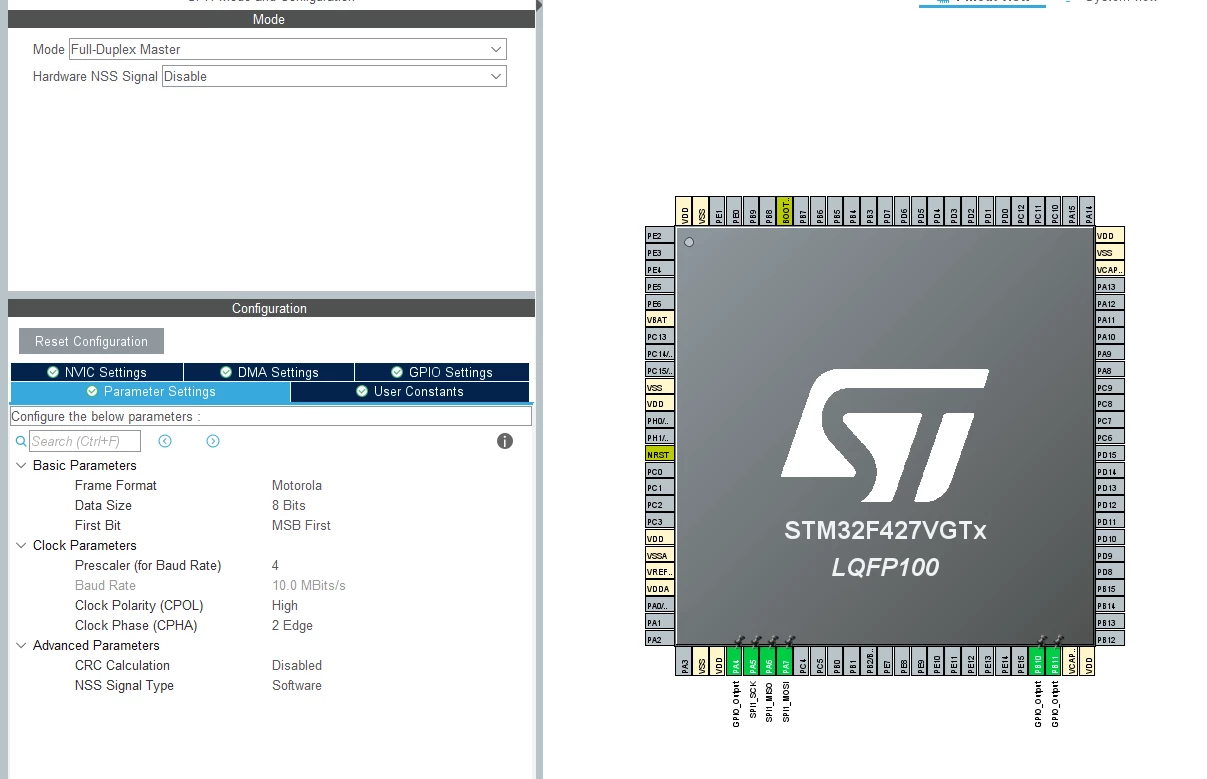Click the PA10 pin
The image size is (1207, 779).
click(1110, 337)
